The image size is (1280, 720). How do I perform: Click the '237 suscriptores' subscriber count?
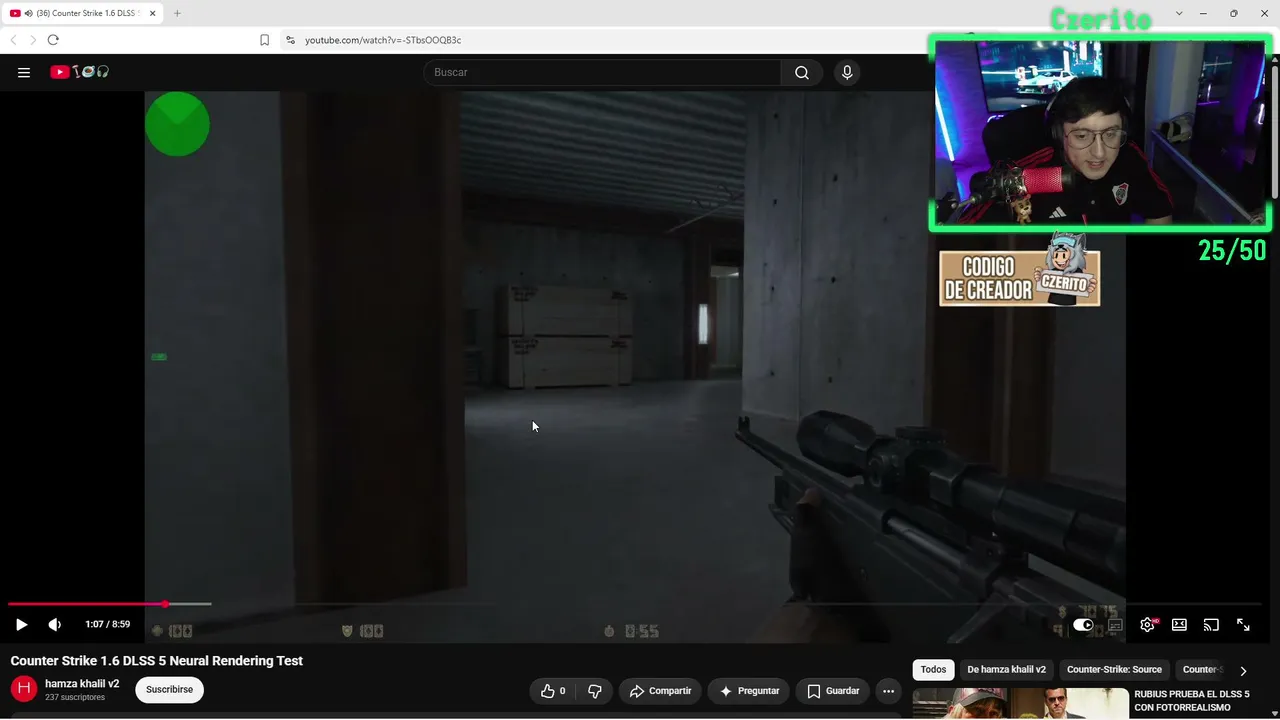pos(75,697)
